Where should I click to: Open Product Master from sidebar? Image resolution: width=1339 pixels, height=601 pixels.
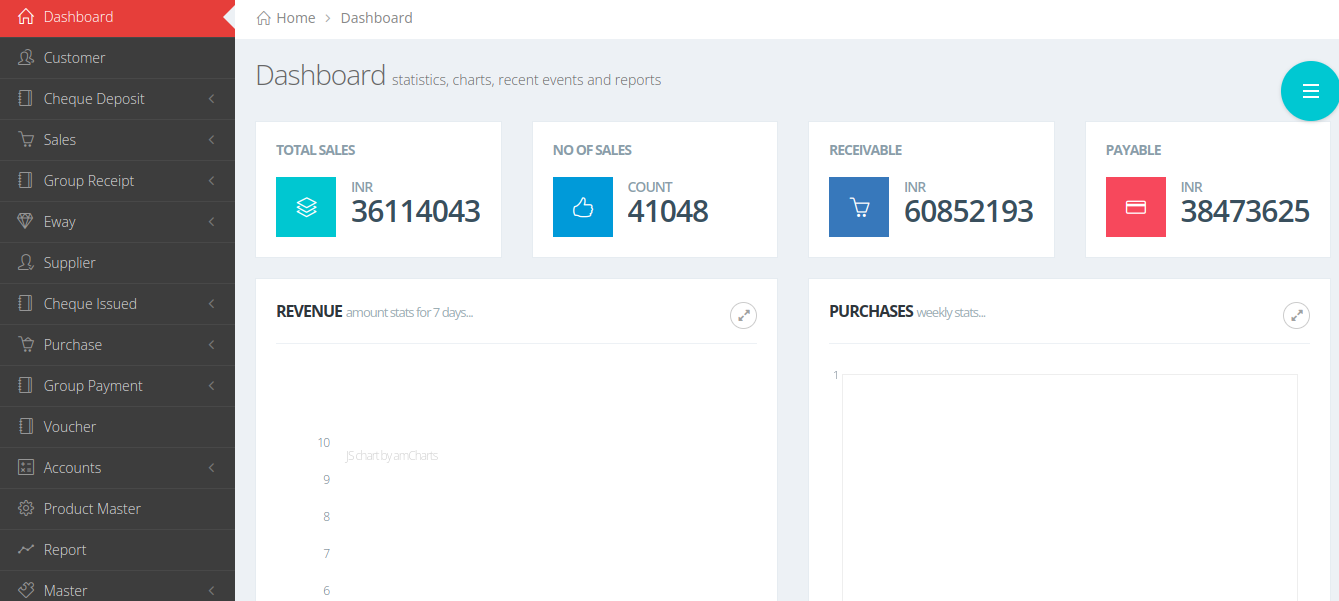coord(92,509)
